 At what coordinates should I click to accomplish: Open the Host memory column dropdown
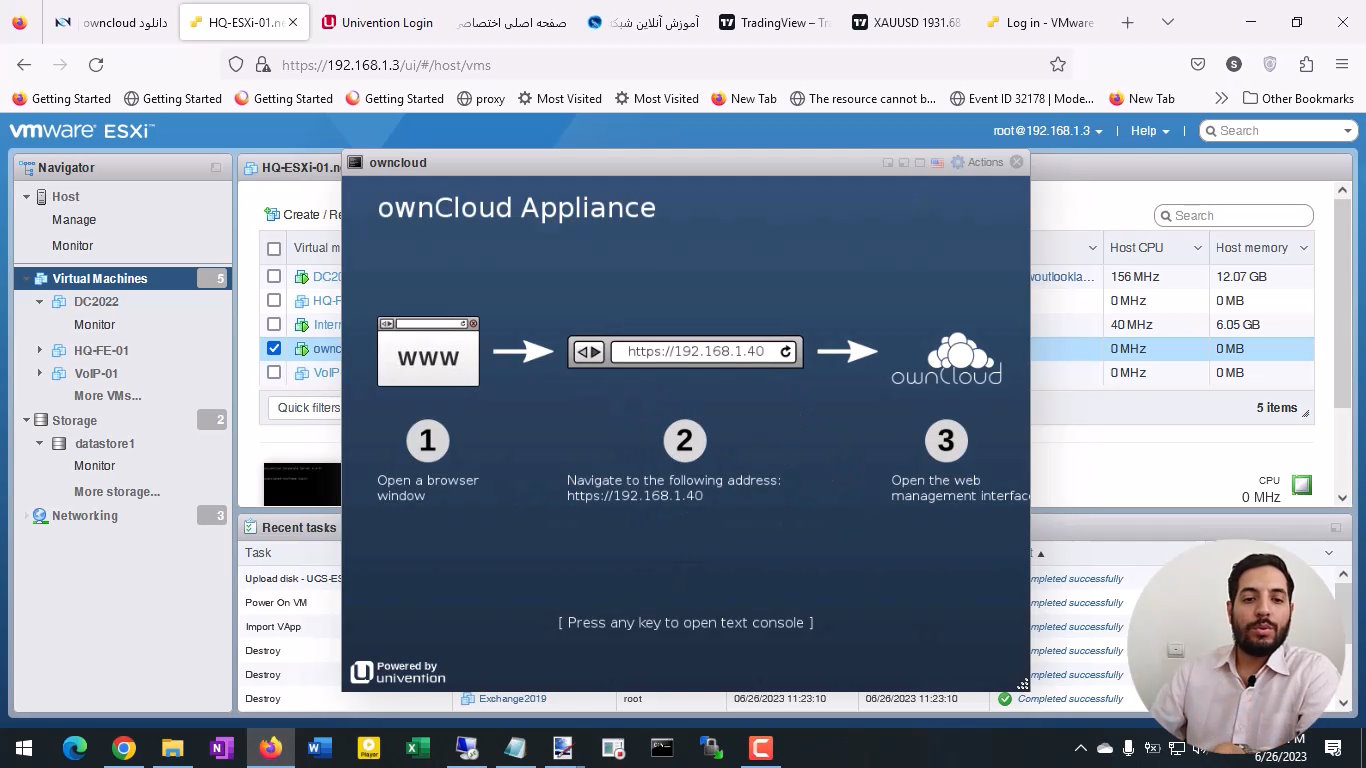click(x=1303, y=248)
